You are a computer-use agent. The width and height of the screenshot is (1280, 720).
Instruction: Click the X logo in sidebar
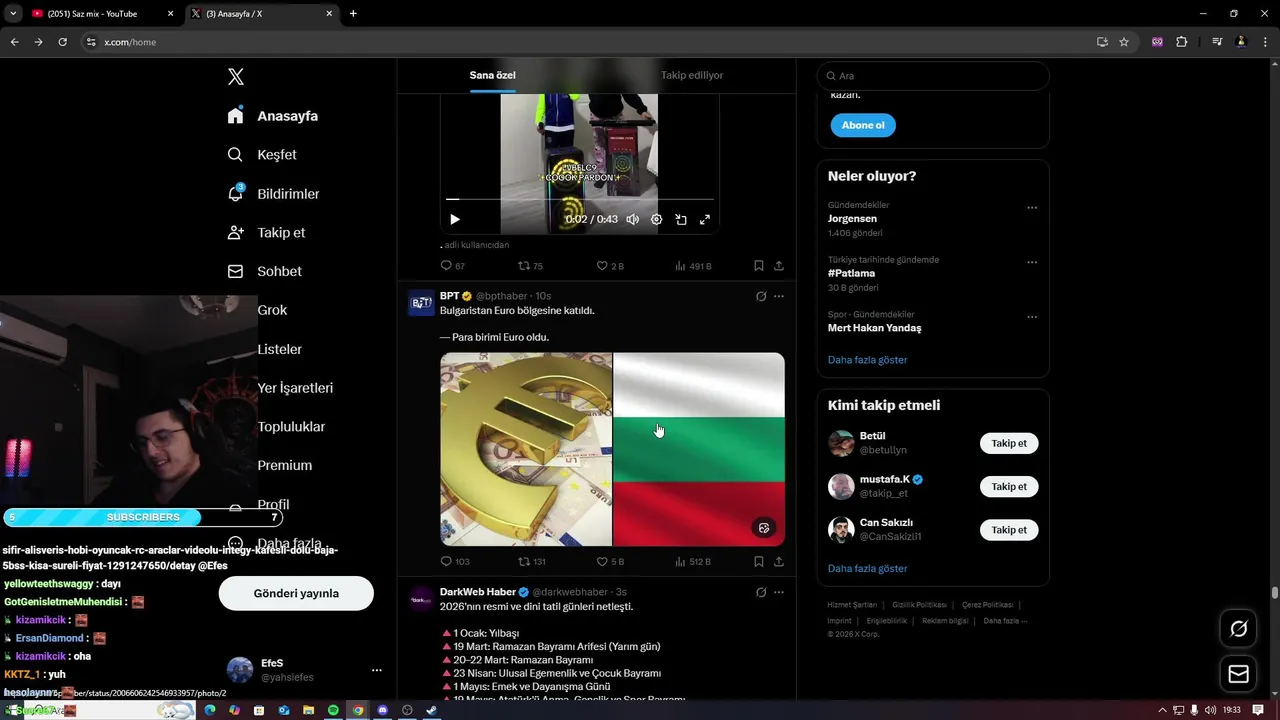click(235, 77)
